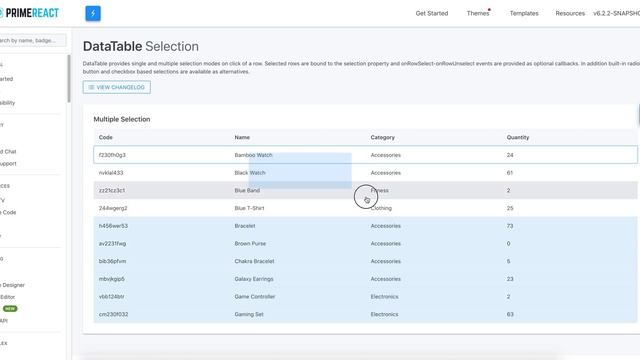The height and width of the screenshot is (360, 640).
Task: Click the Gaming Set name cell
Action: (249, 314)
